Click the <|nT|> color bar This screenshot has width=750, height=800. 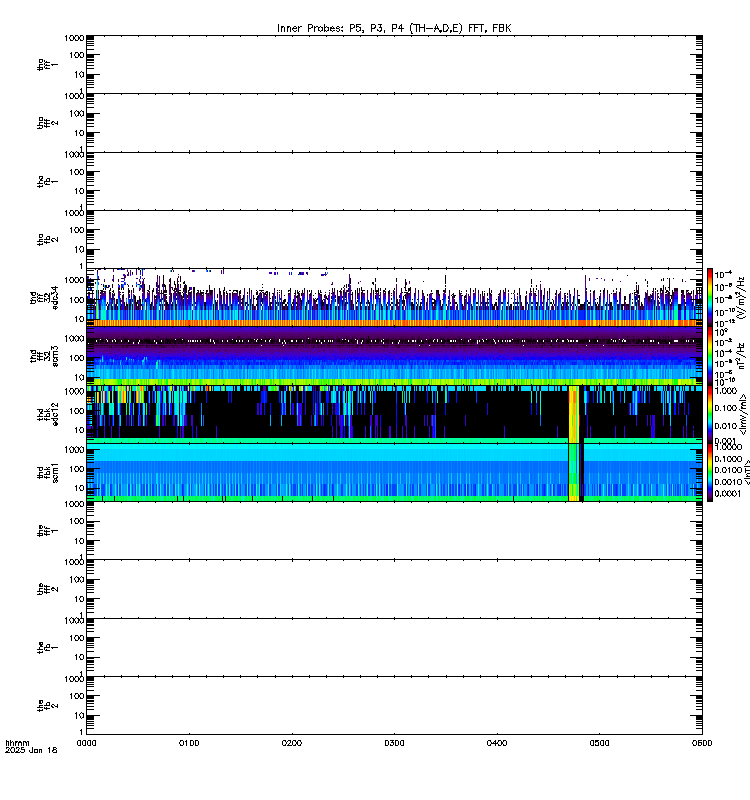click(710, 472)
